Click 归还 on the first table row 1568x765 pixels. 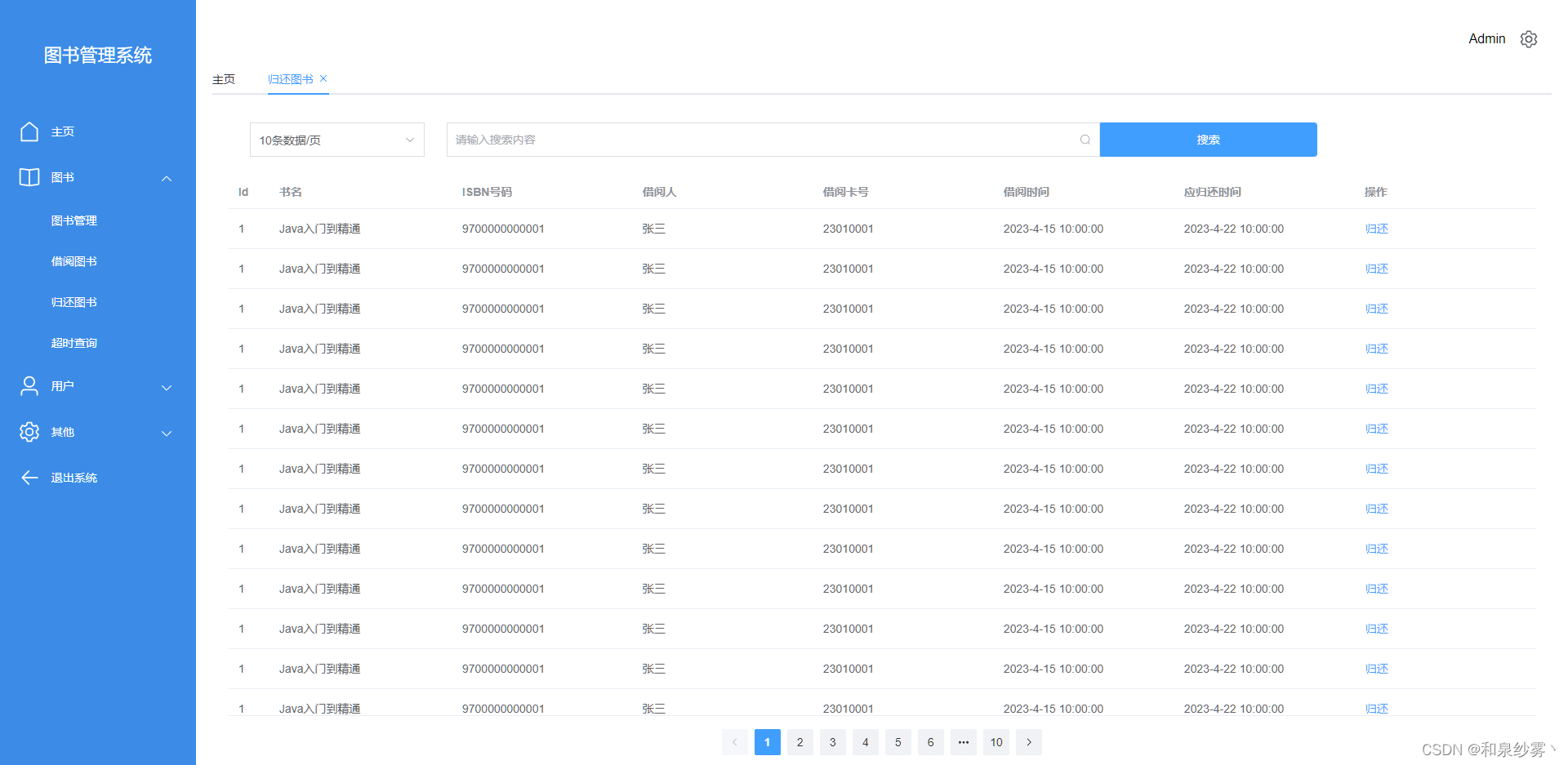coord(1376,229)
